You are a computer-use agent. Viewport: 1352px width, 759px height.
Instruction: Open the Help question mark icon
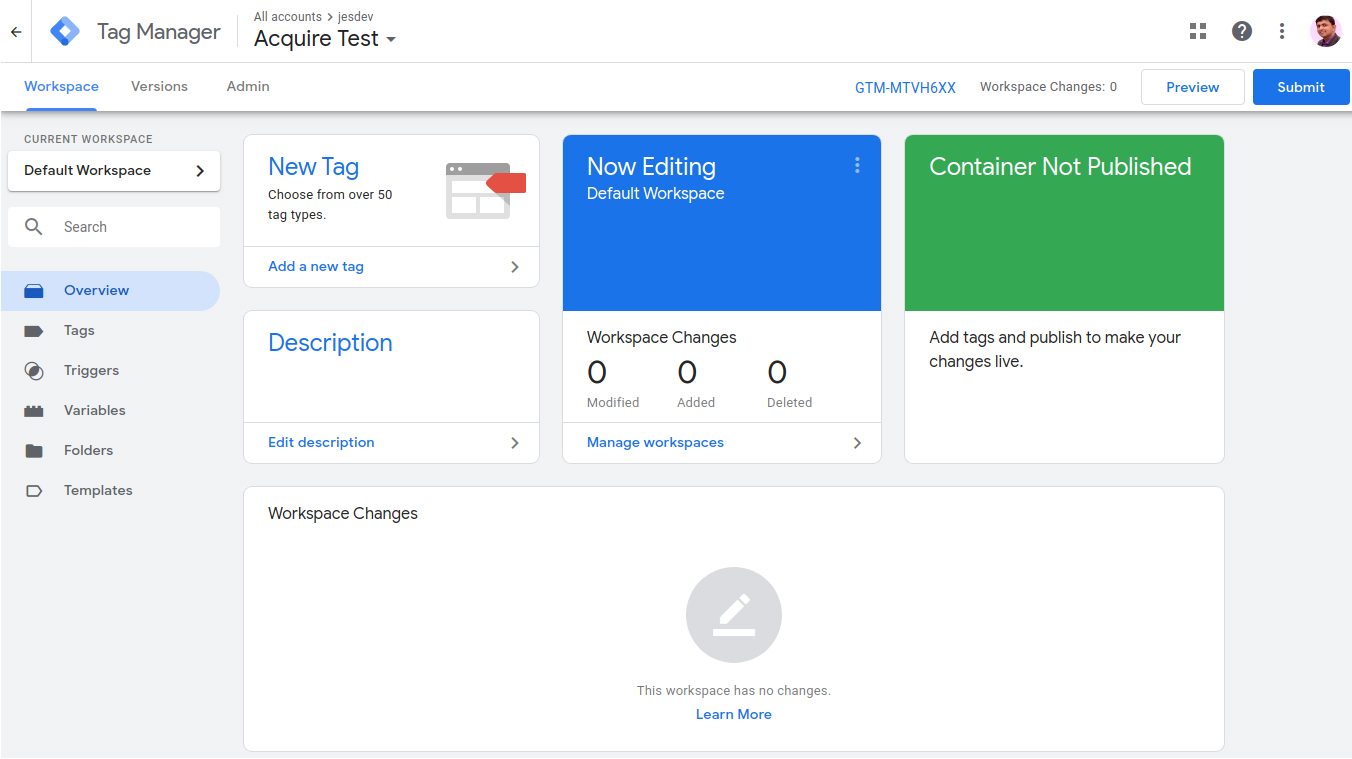click(1242, 31)
